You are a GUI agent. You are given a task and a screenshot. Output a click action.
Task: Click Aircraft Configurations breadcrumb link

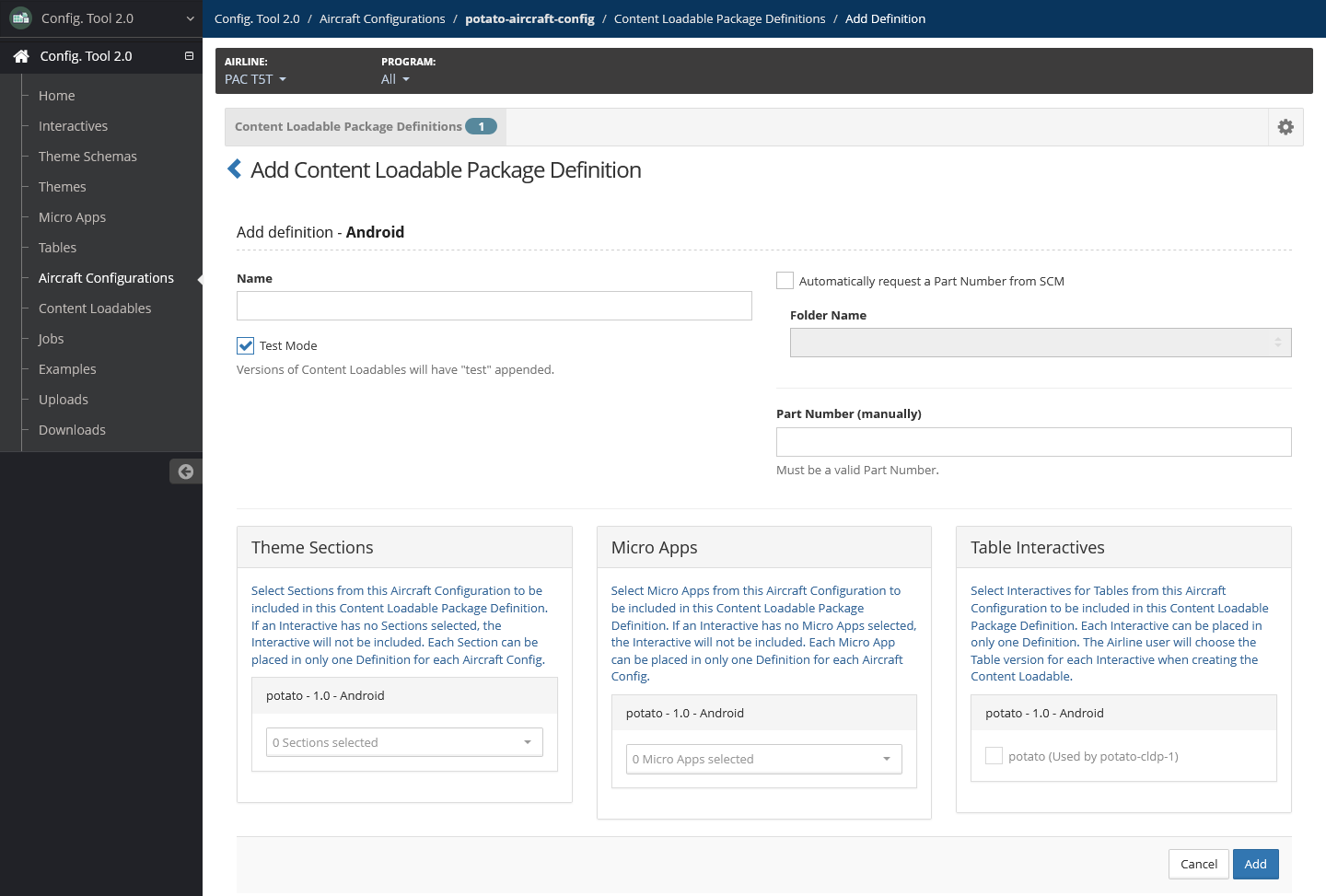382,18
